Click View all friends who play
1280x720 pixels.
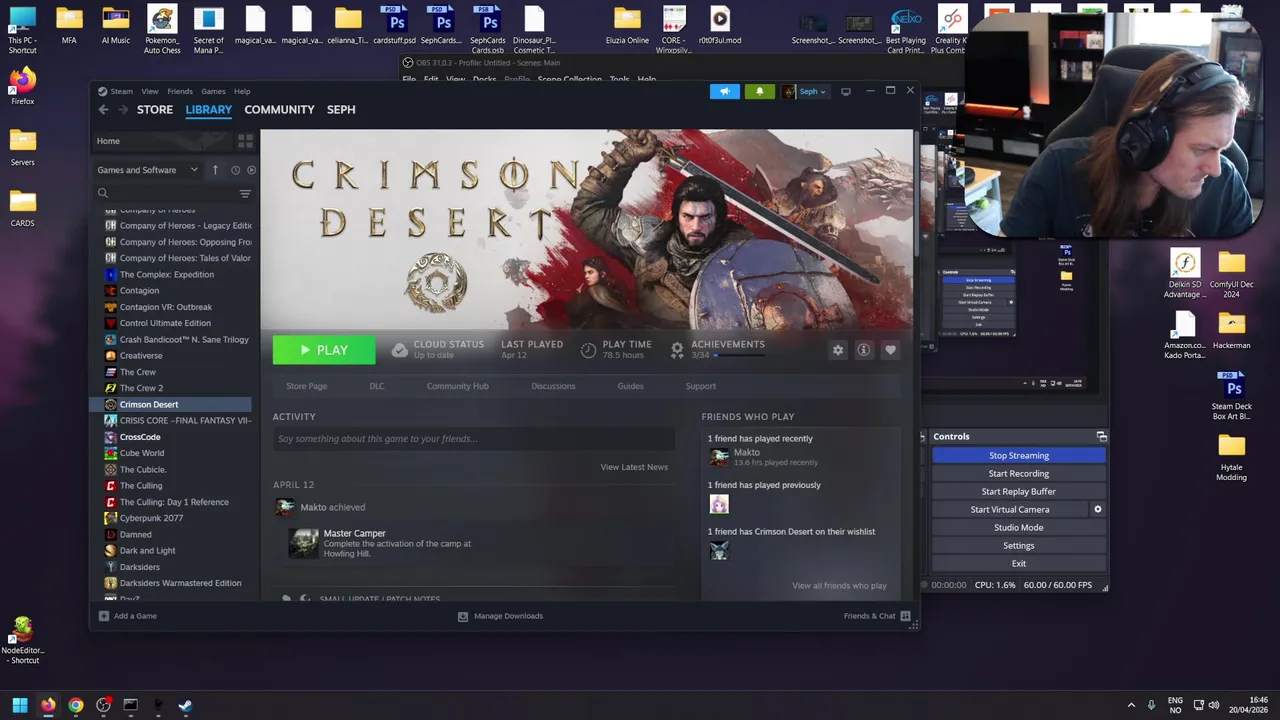click(x=839, y=586)
